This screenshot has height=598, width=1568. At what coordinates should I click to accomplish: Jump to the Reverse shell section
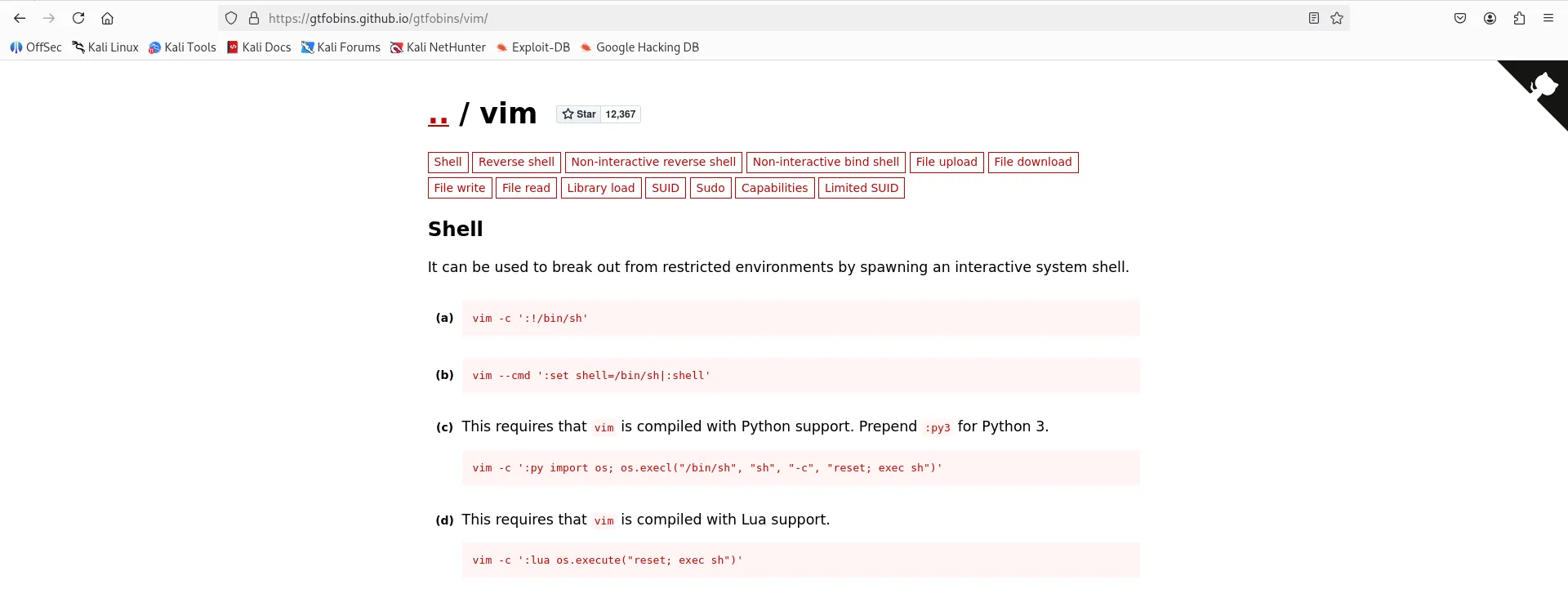point(516,162)
